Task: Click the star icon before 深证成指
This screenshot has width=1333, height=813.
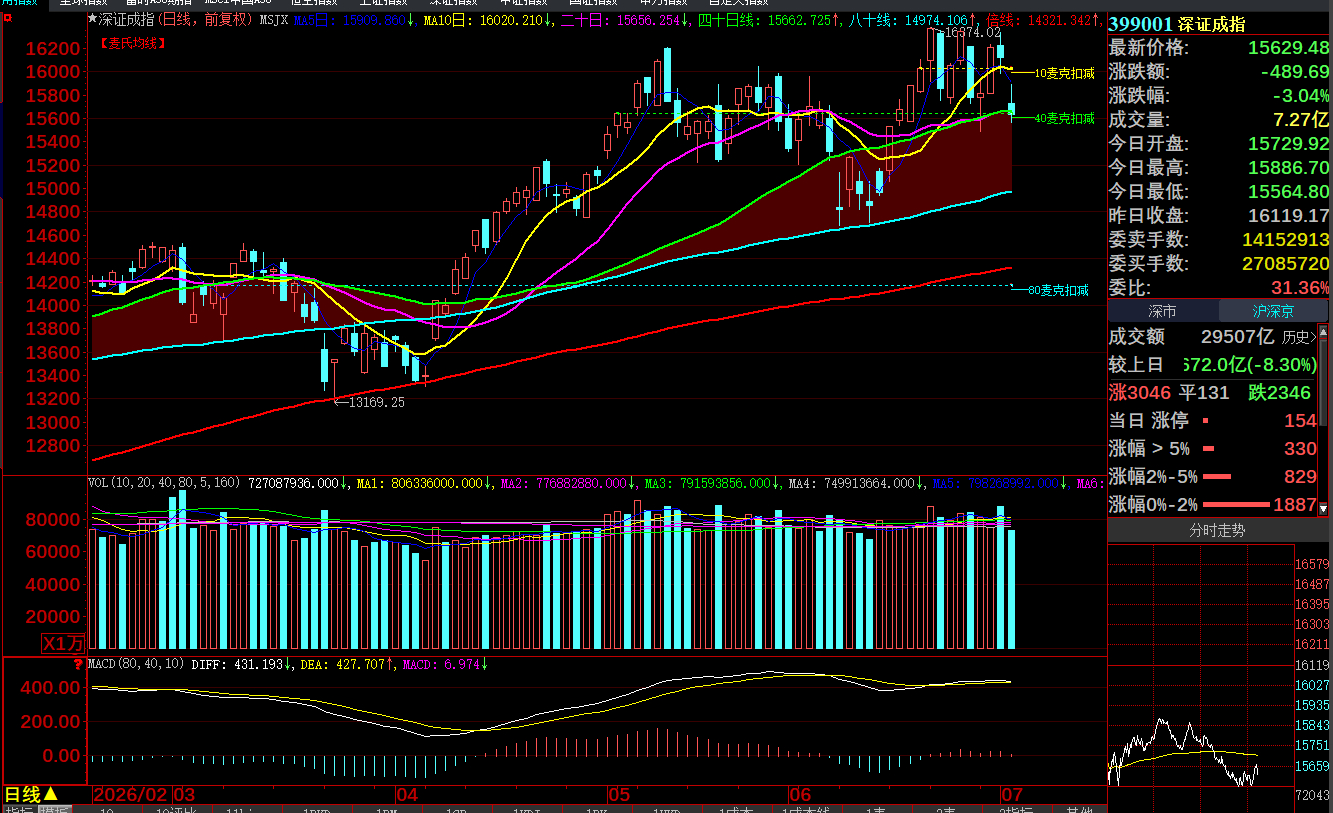Action: 93,19
